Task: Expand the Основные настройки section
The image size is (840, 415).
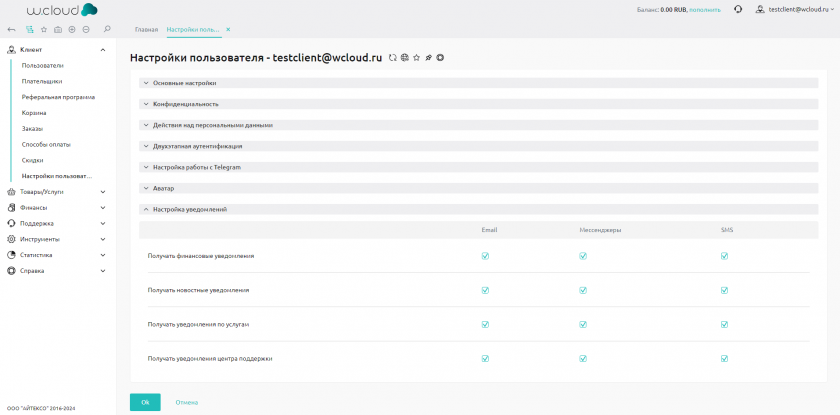Action: coord(180,83)
